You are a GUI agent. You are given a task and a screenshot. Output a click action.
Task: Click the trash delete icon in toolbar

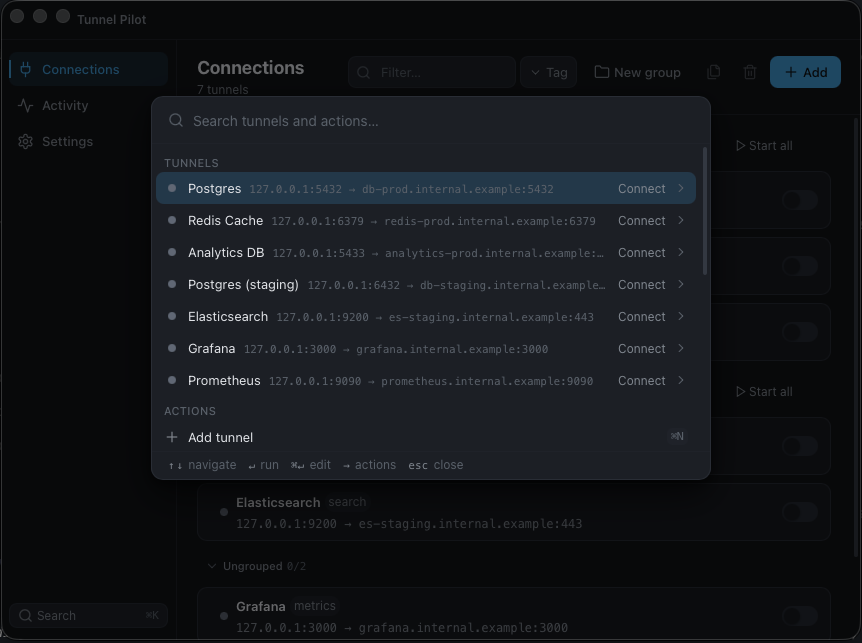750,72
